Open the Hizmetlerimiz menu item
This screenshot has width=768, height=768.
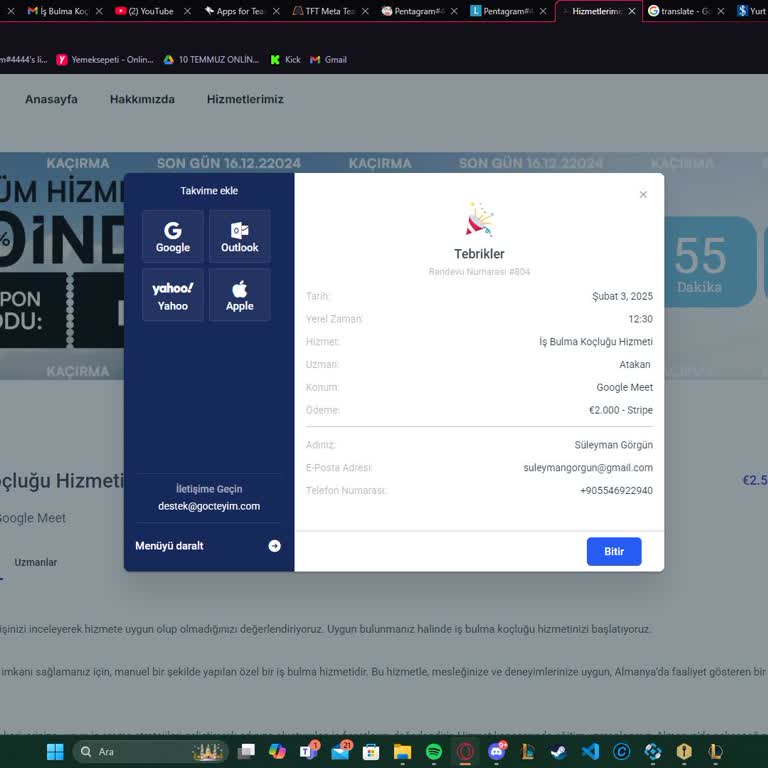pos(245,99)
